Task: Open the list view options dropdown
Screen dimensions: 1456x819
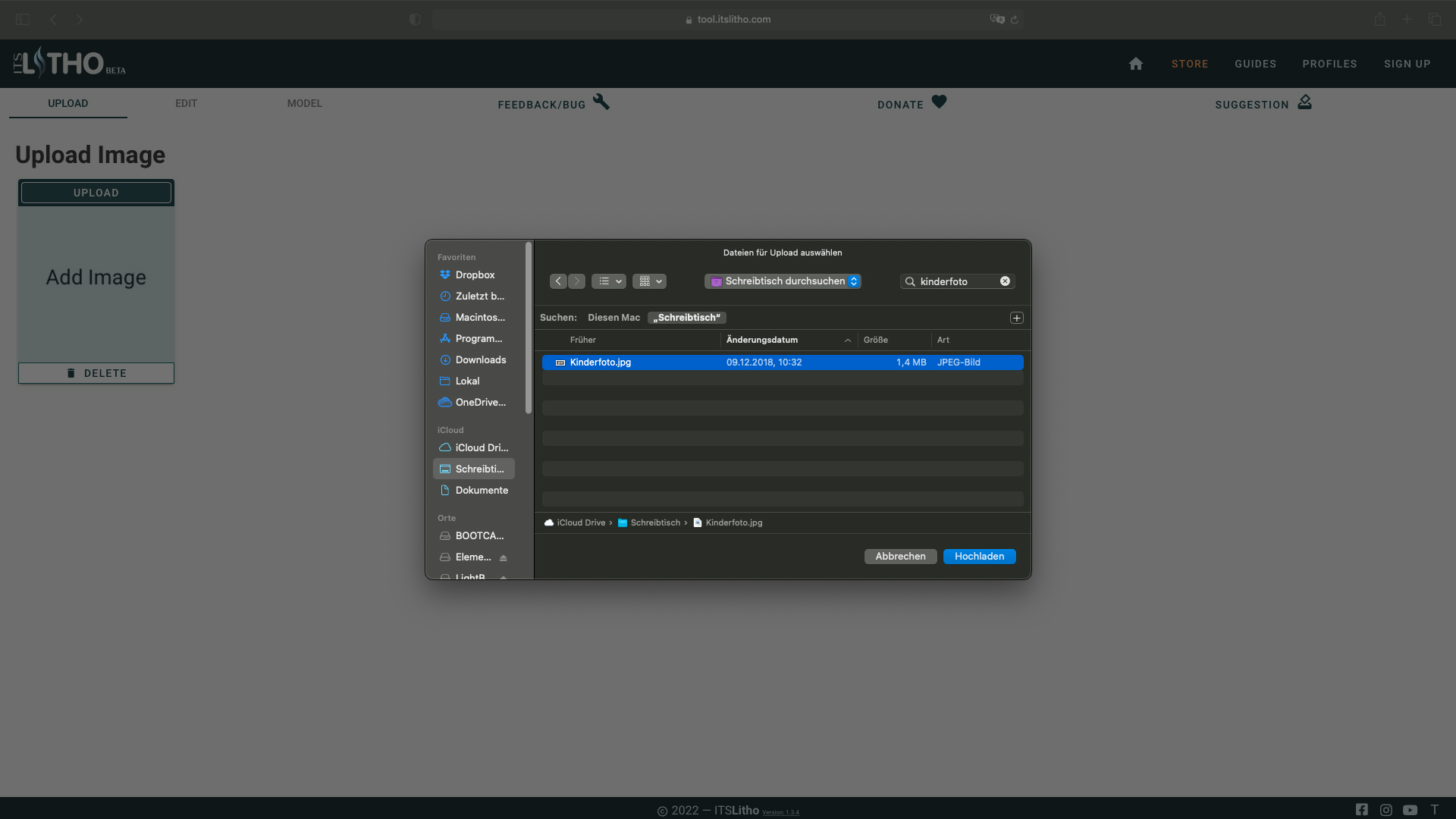Action: point(608,281)
